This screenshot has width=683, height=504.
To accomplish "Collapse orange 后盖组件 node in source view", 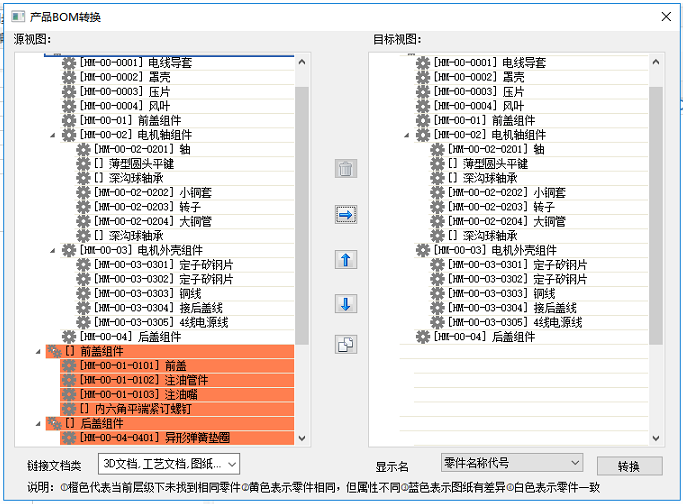I will pyautogui.click(x=38, y=423).
